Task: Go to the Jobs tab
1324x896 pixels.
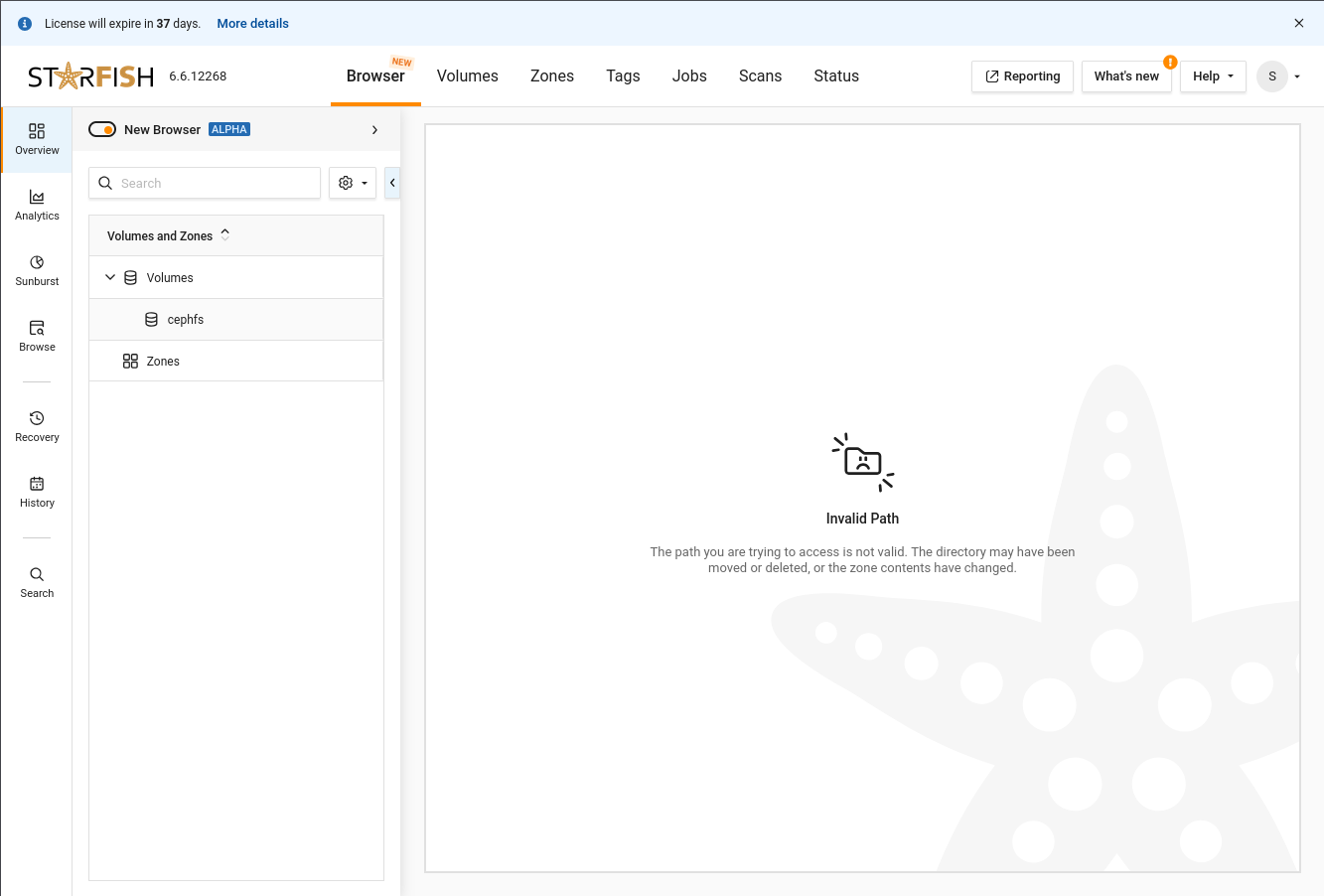Action: click(689, 76)
